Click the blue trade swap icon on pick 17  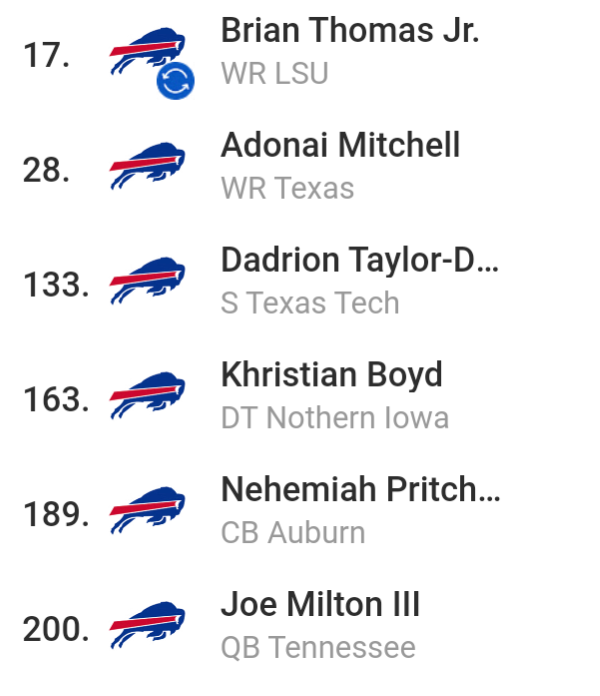point(175,81)
